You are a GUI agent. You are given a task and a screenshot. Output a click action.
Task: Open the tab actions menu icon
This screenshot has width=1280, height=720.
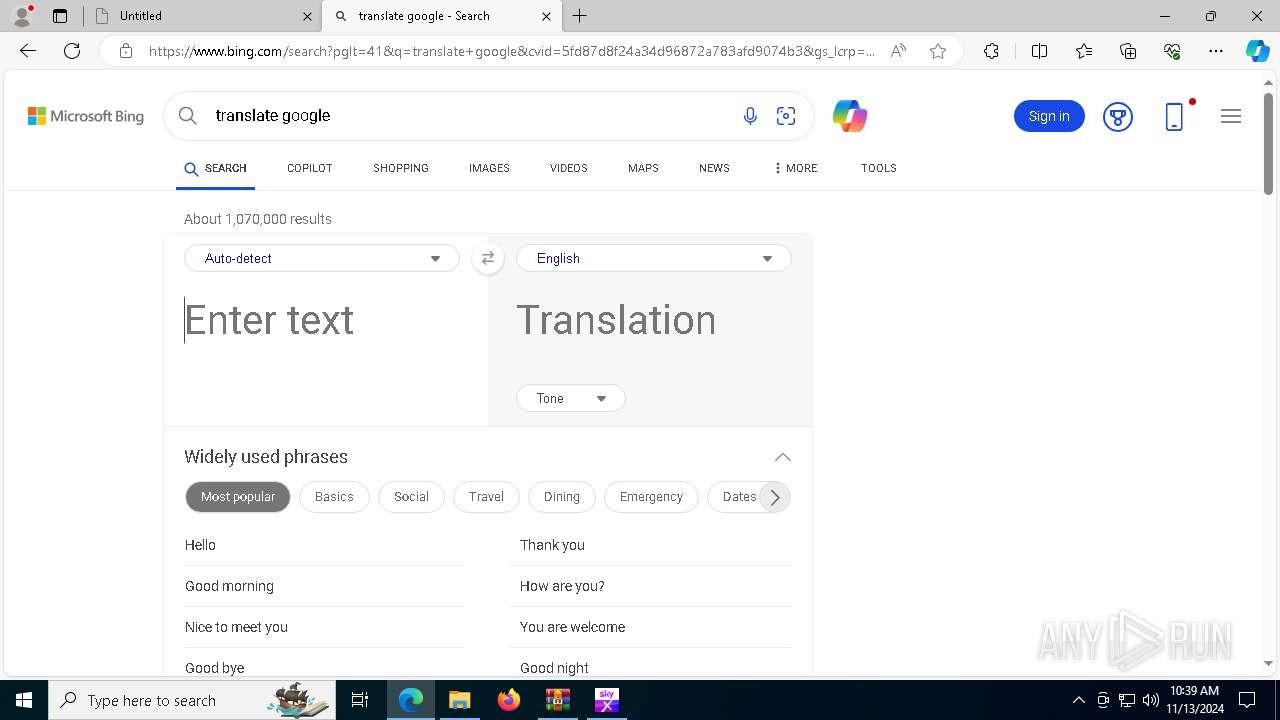point(60,16)
